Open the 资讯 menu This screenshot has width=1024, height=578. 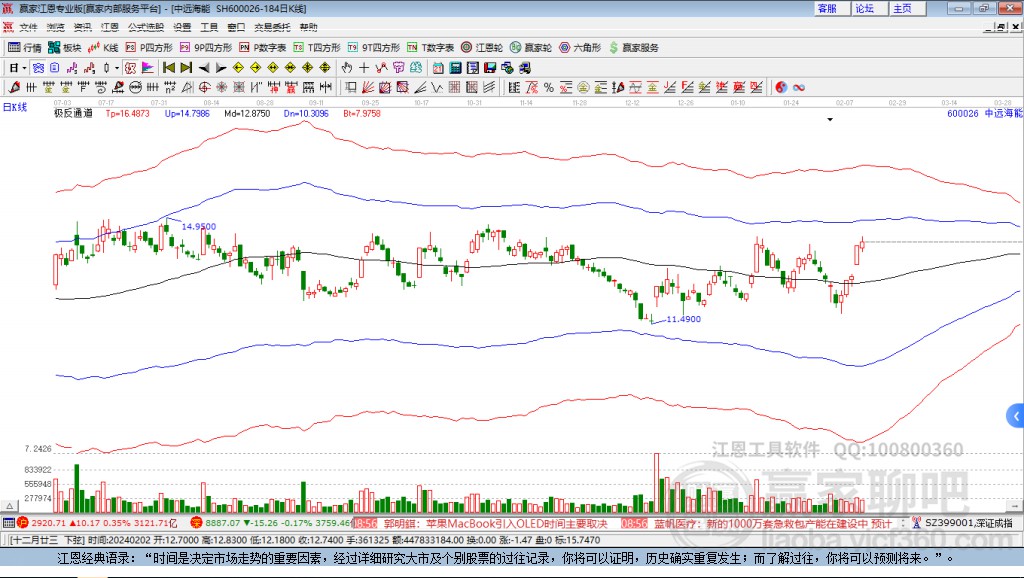click(82, 27)
